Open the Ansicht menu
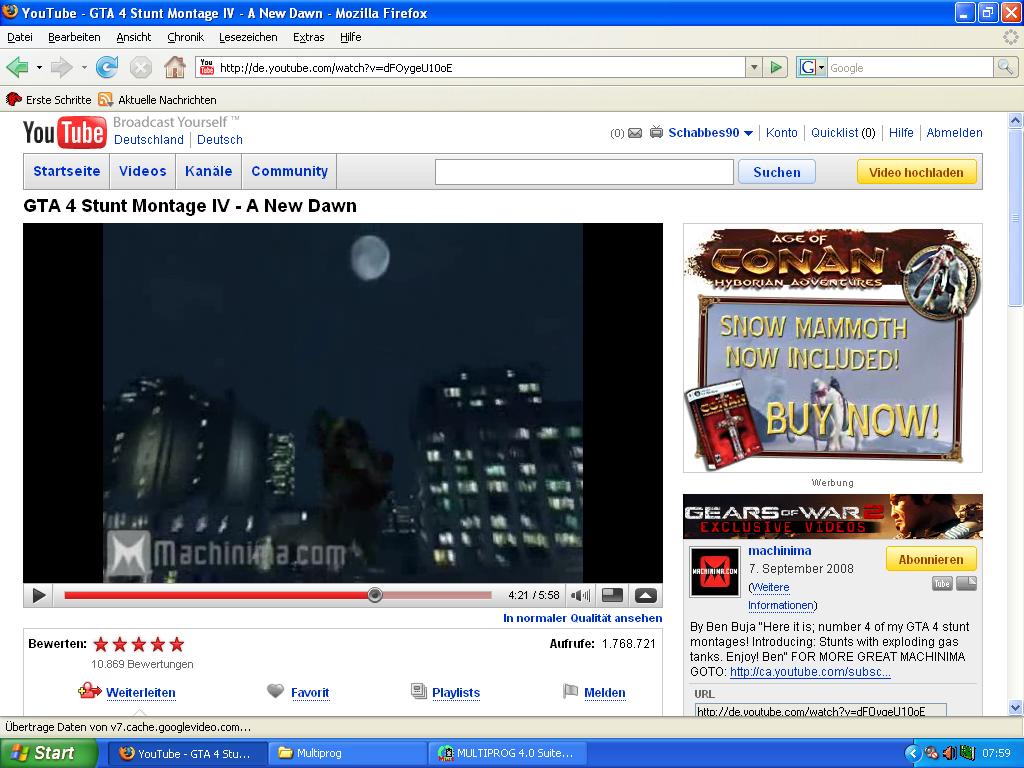 pyautogui.click(x=134, y=37)
